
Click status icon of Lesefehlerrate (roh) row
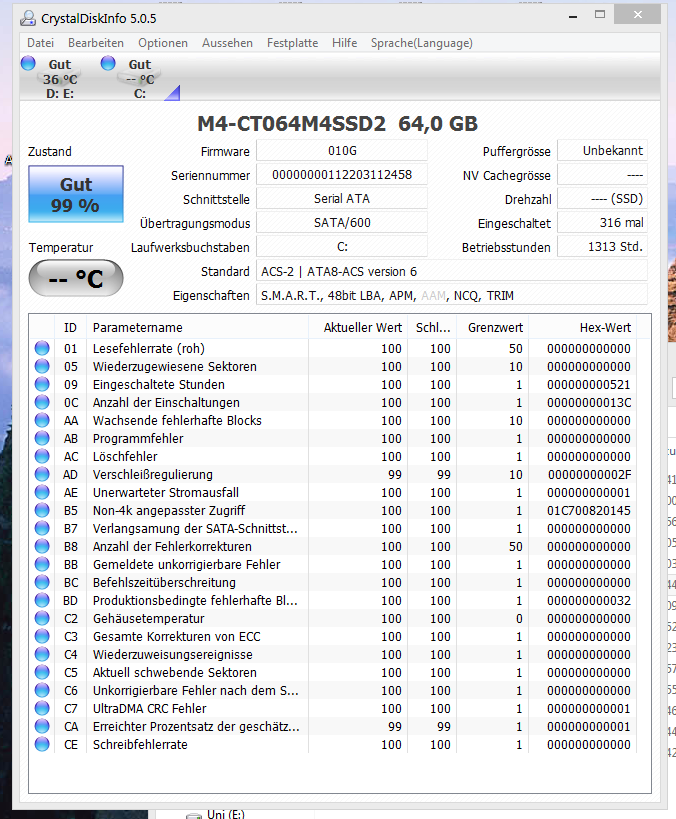point(42,348)
